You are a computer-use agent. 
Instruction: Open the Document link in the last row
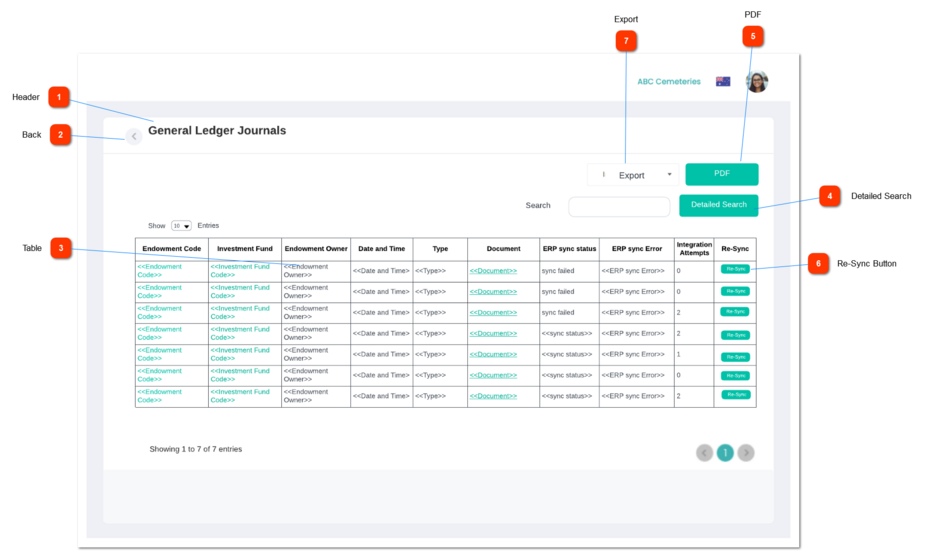493,396
